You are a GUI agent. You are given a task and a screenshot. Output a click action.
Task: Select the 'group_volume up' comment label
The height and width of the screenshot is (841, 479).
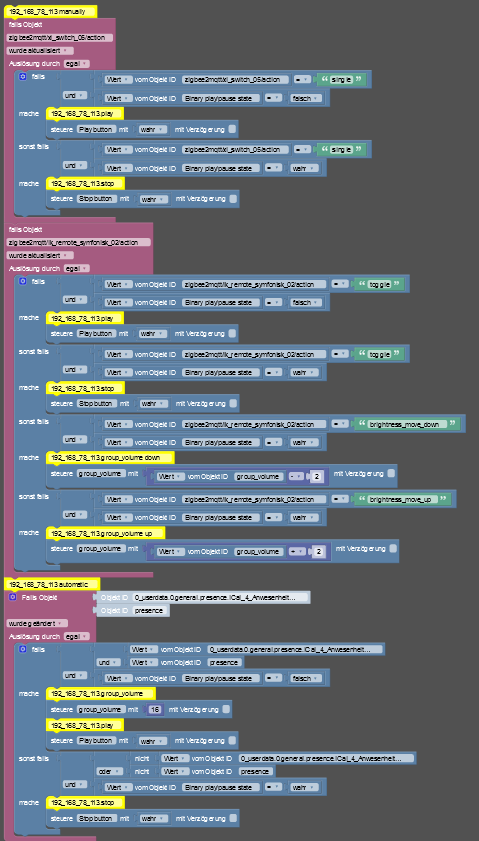(x=106, y=533)
